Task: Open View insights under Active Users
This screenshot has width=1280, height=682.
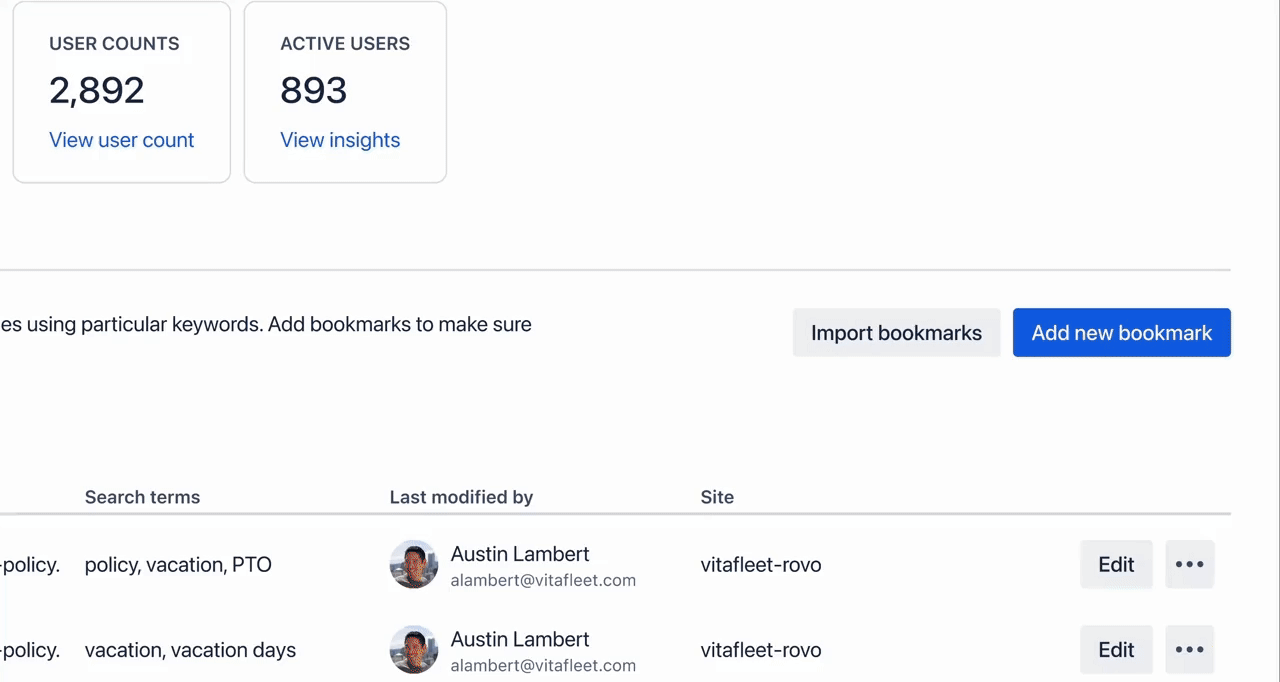Action: click(x=340, y=140)
